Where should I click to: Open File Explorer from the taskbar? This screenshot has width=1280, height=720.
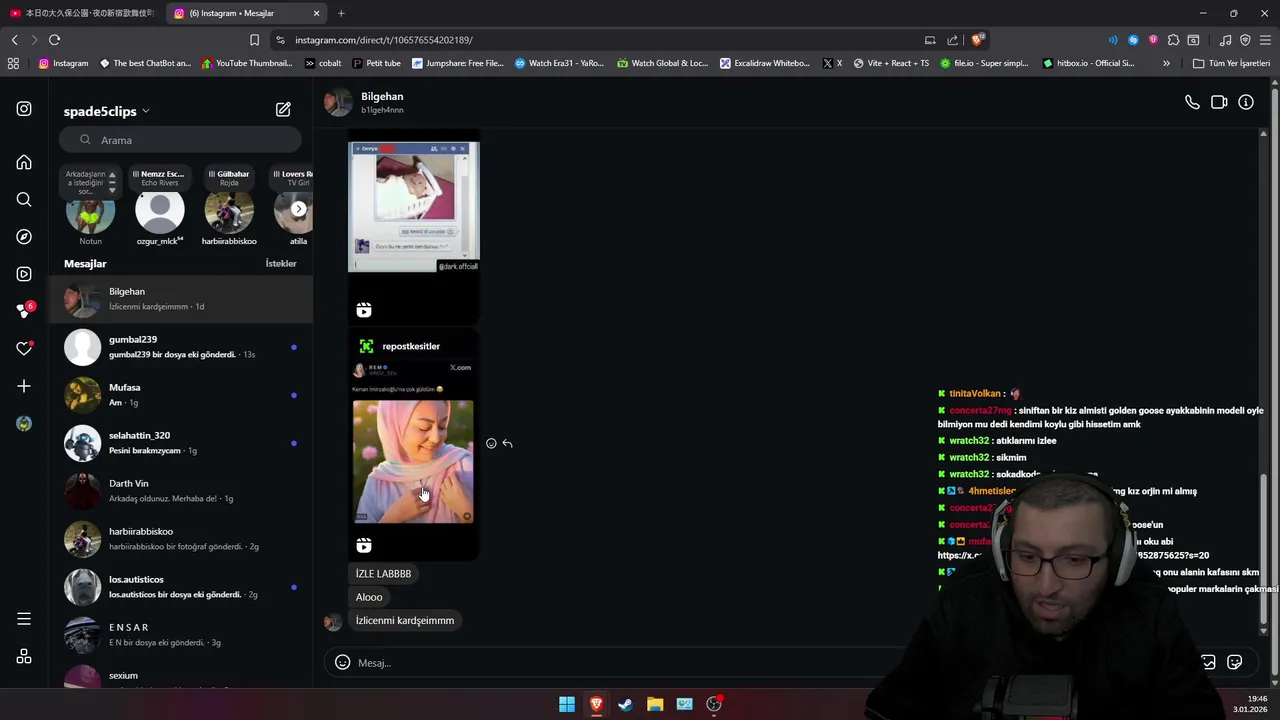point(655,704)
